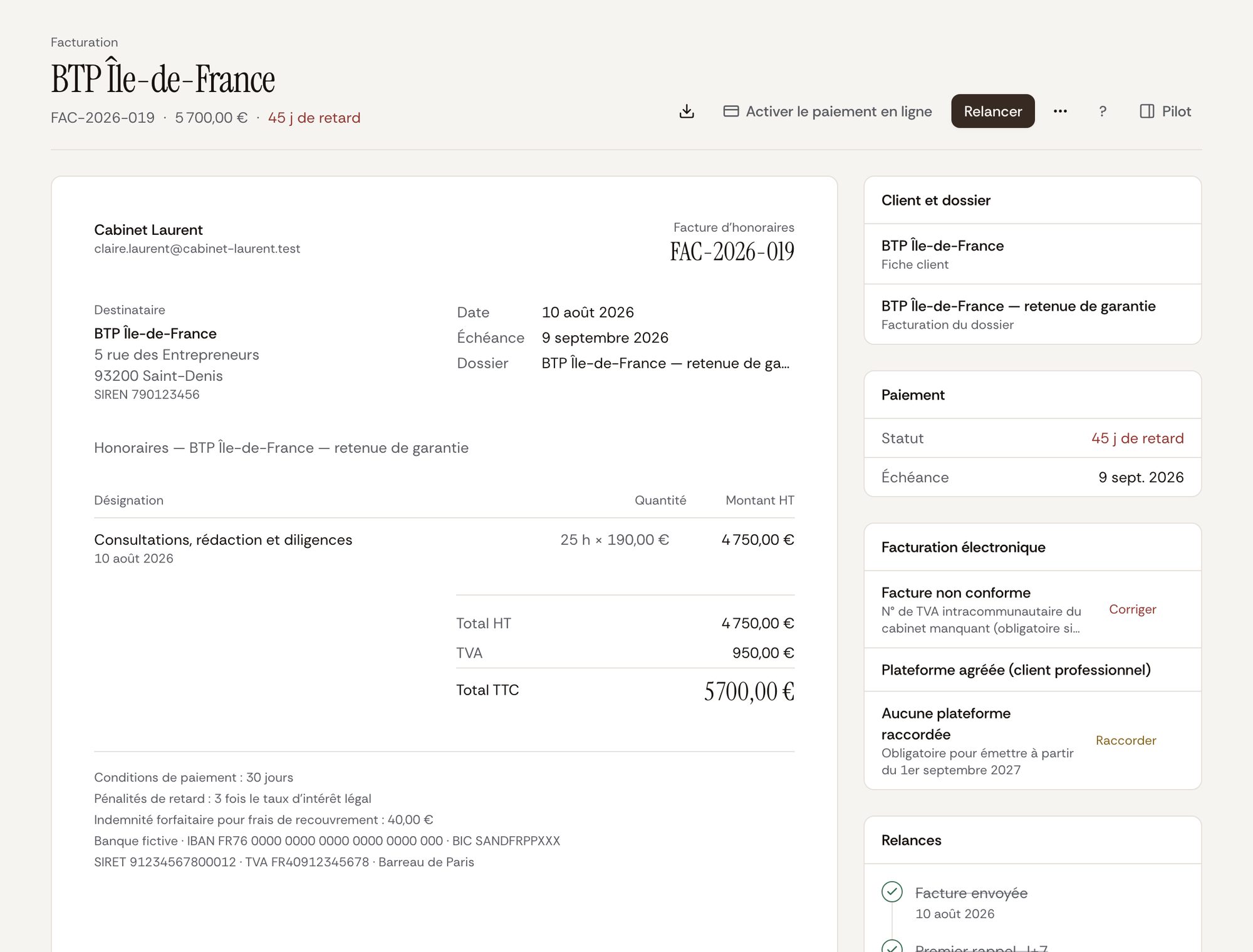Activate online payment via Activer le paiement en ligne
Screen dimensions: 1253x952
tap(827, 111)
